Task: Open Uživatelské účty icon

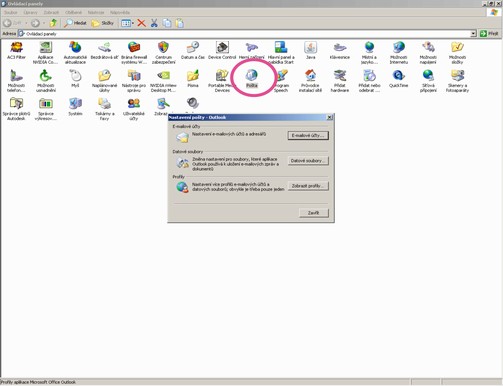Action: click(x=134, y=104)
